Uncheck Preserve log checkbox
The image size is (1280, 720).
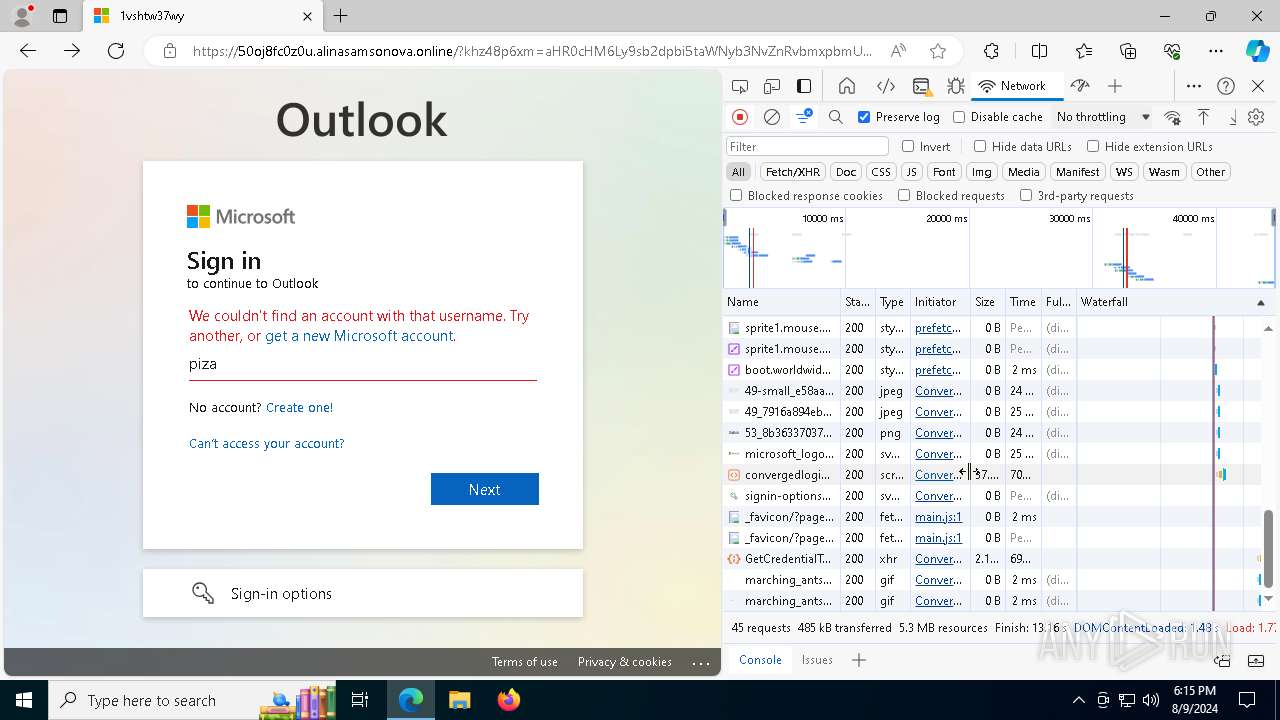864,117
